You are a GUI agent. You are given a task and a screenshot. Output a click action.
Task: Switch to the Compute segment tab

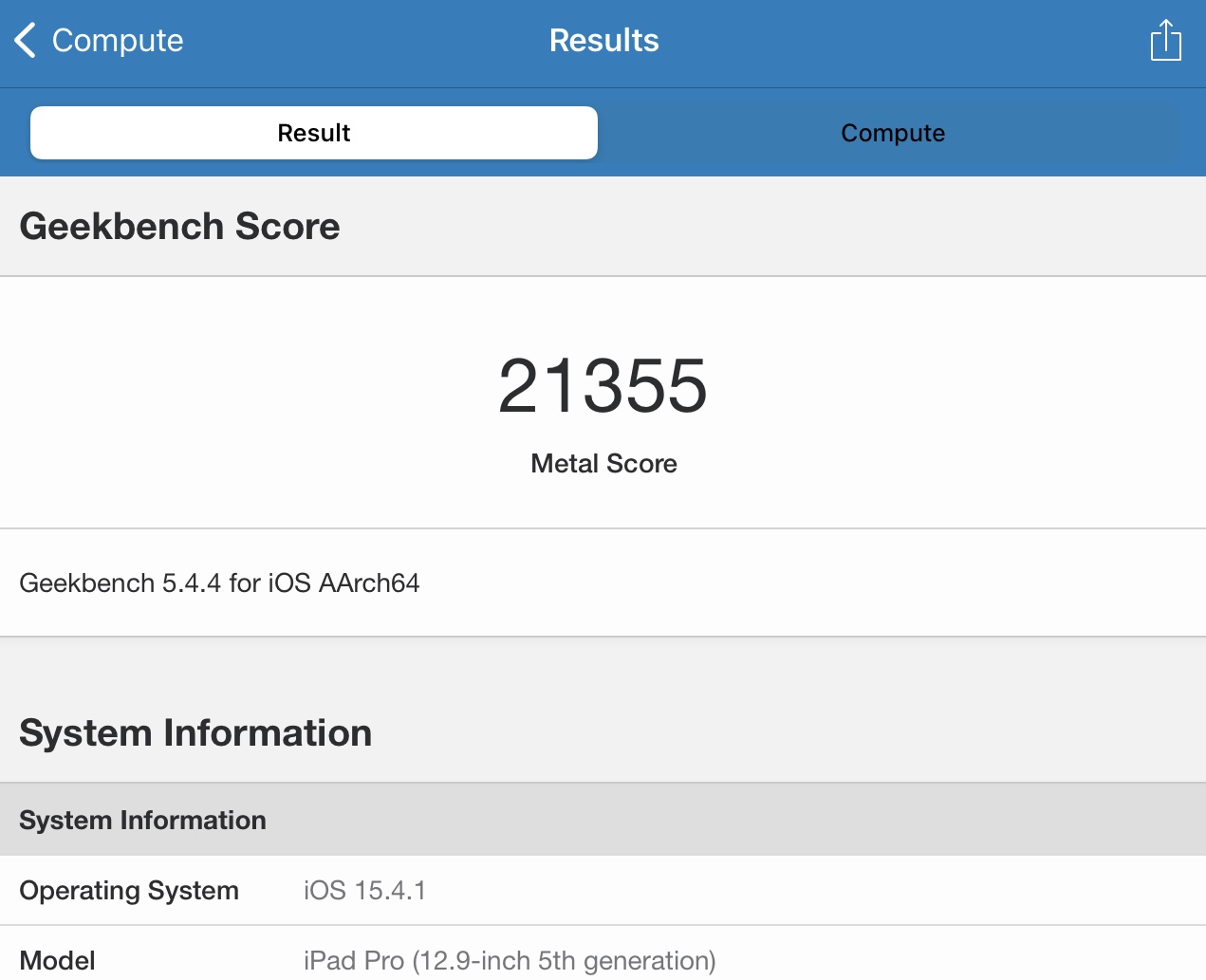click(x=893, y=133)
